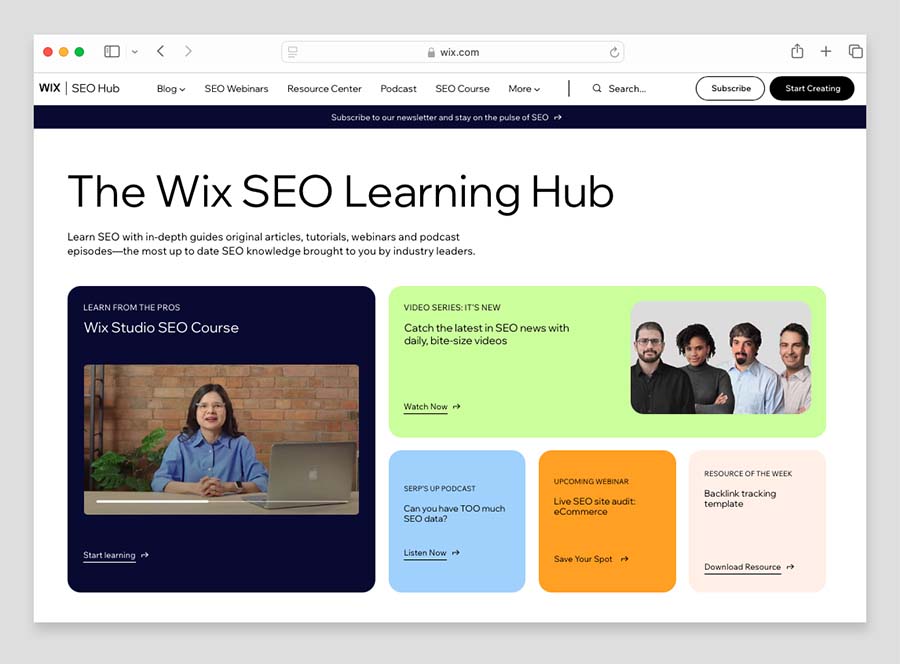The width and height of the screenshot is (900, 664).
Task: Click the arrow icon beside Download Resource
Action: pos(790,567)
